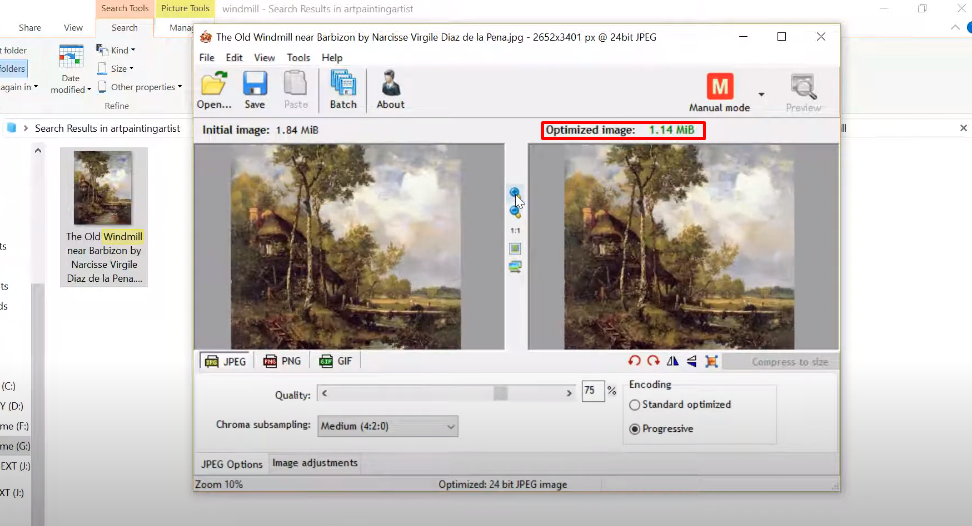This screenshot has width=972, height=526.
Task: Collapse the Explorer ribbon chevron
Action: tap(955, 28)
